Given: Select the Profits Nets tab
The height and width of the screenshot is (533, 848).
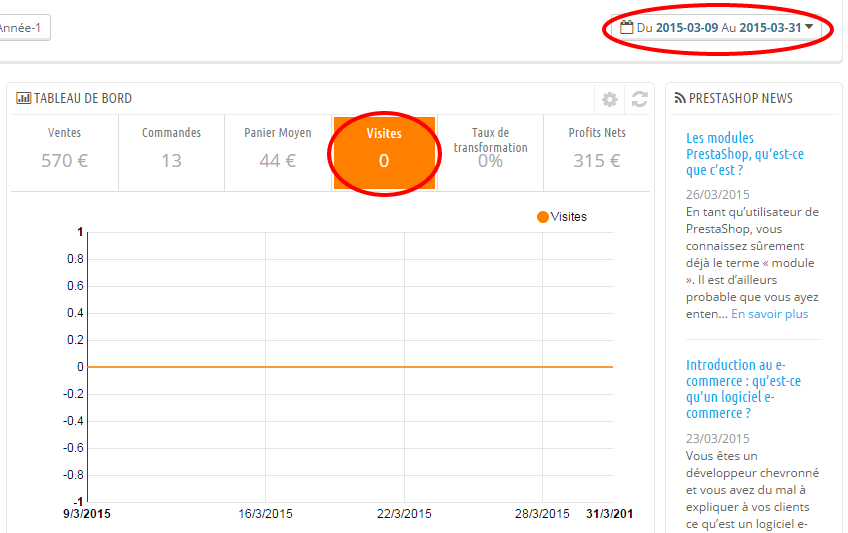Looking at the screenshot, I should coord(597,153).
